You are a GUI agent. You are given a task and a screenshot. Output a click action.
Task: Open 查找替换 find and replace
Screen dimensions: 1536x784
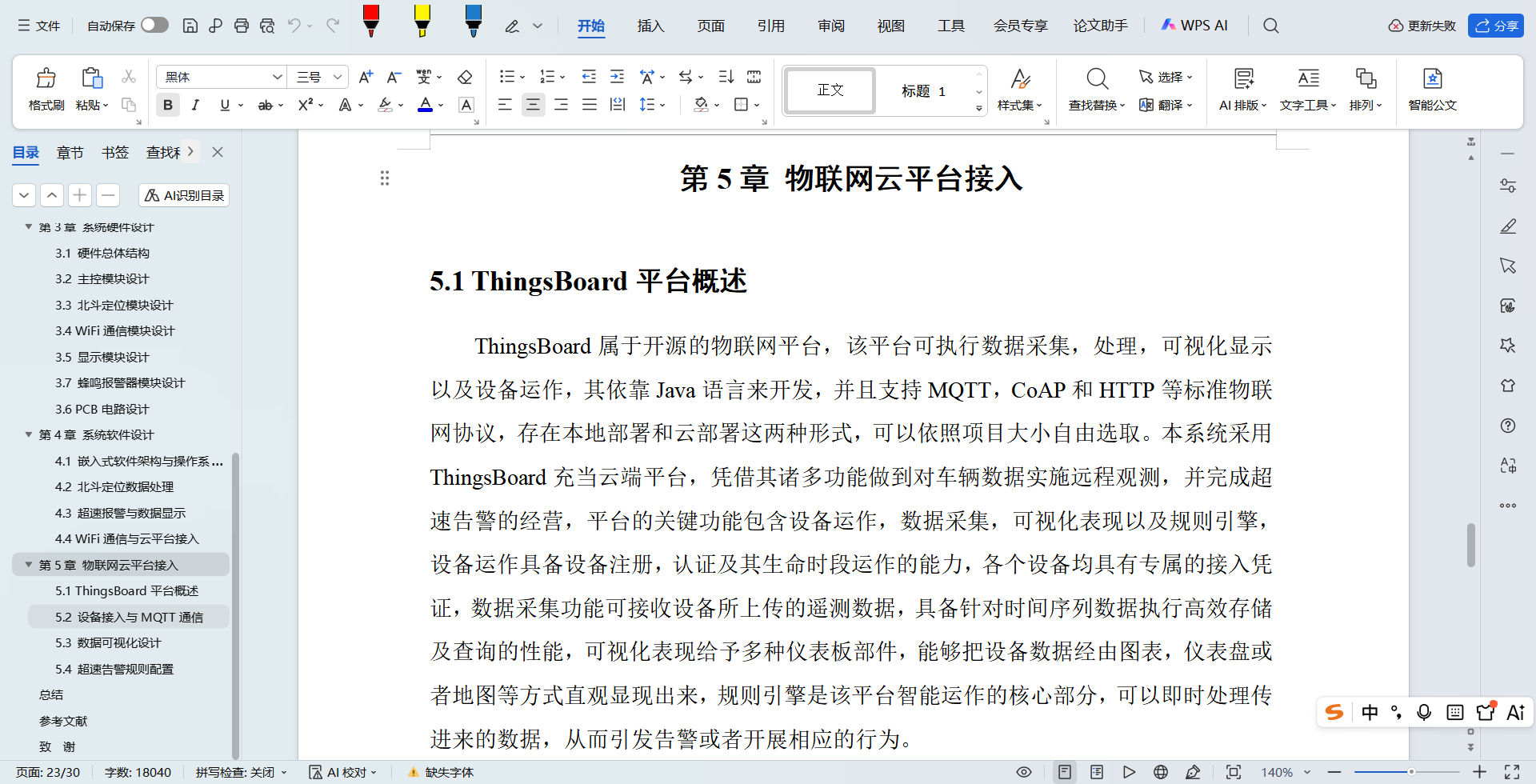pos(1097,89)
